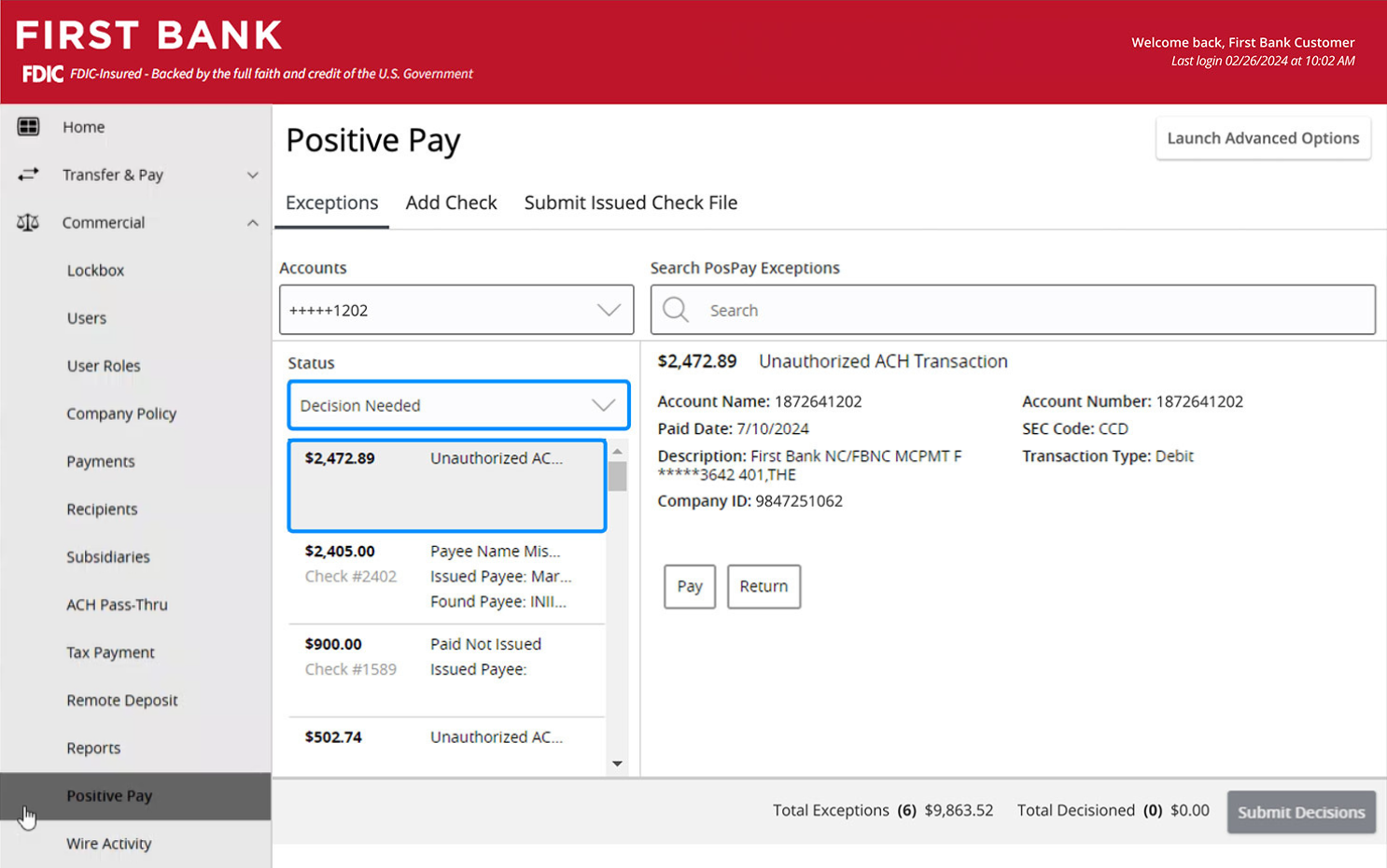Viewport: 1387px width, 868px height.
Task: Click Launch Advanced Options button
Action: 1262,138
